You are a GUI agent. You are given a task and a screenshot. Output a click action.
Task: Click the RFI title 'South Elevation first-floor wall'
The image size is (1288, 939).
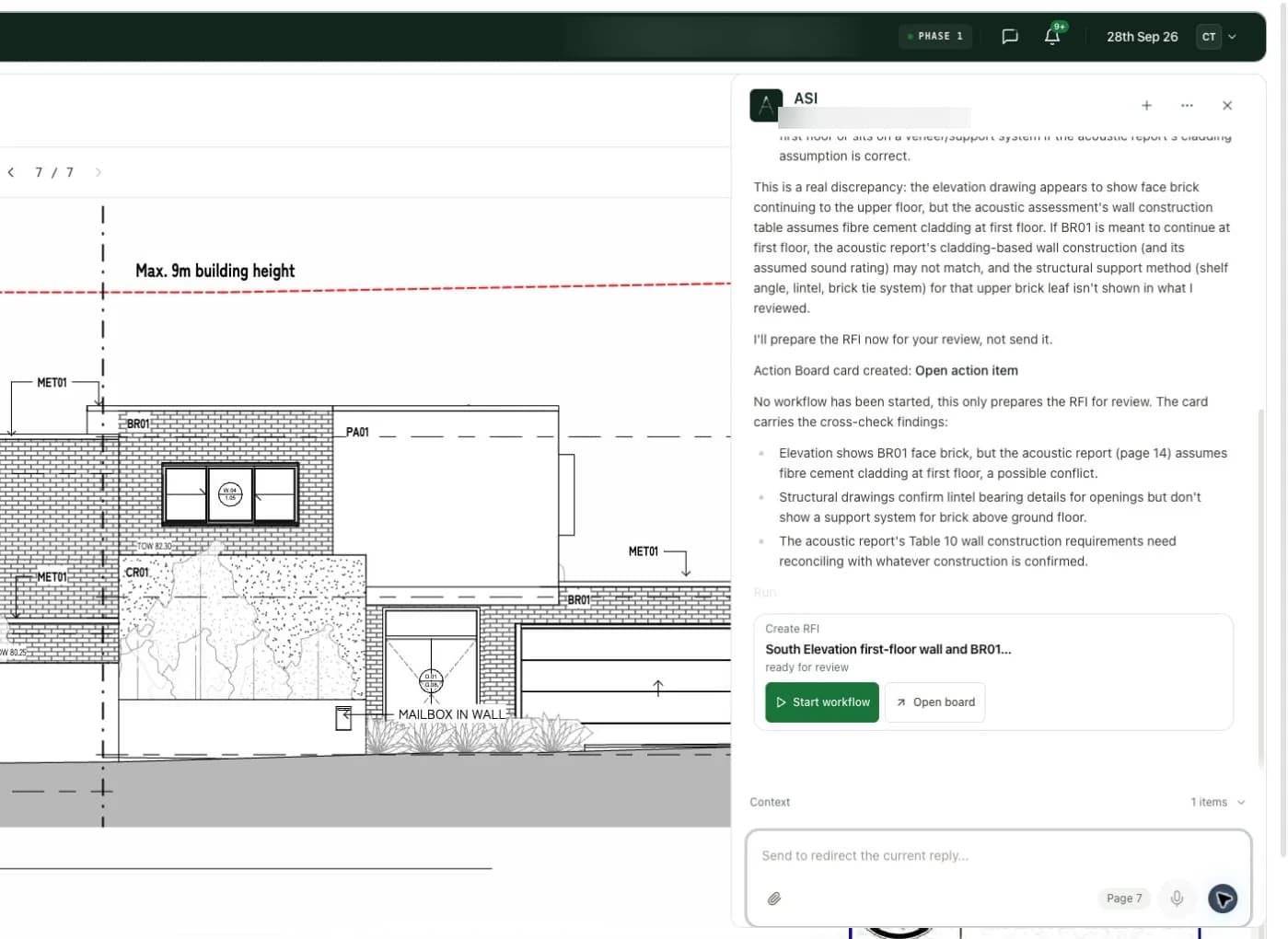(x=888, y=650)
